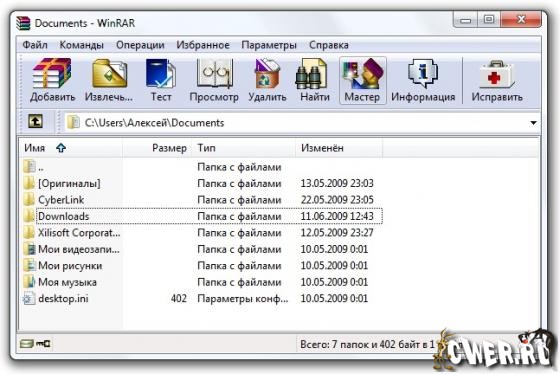The height and width of the screenshot is (374, 560).
Task: Click the Моя музыка folder icon
Action: click(x=29, y=282)
